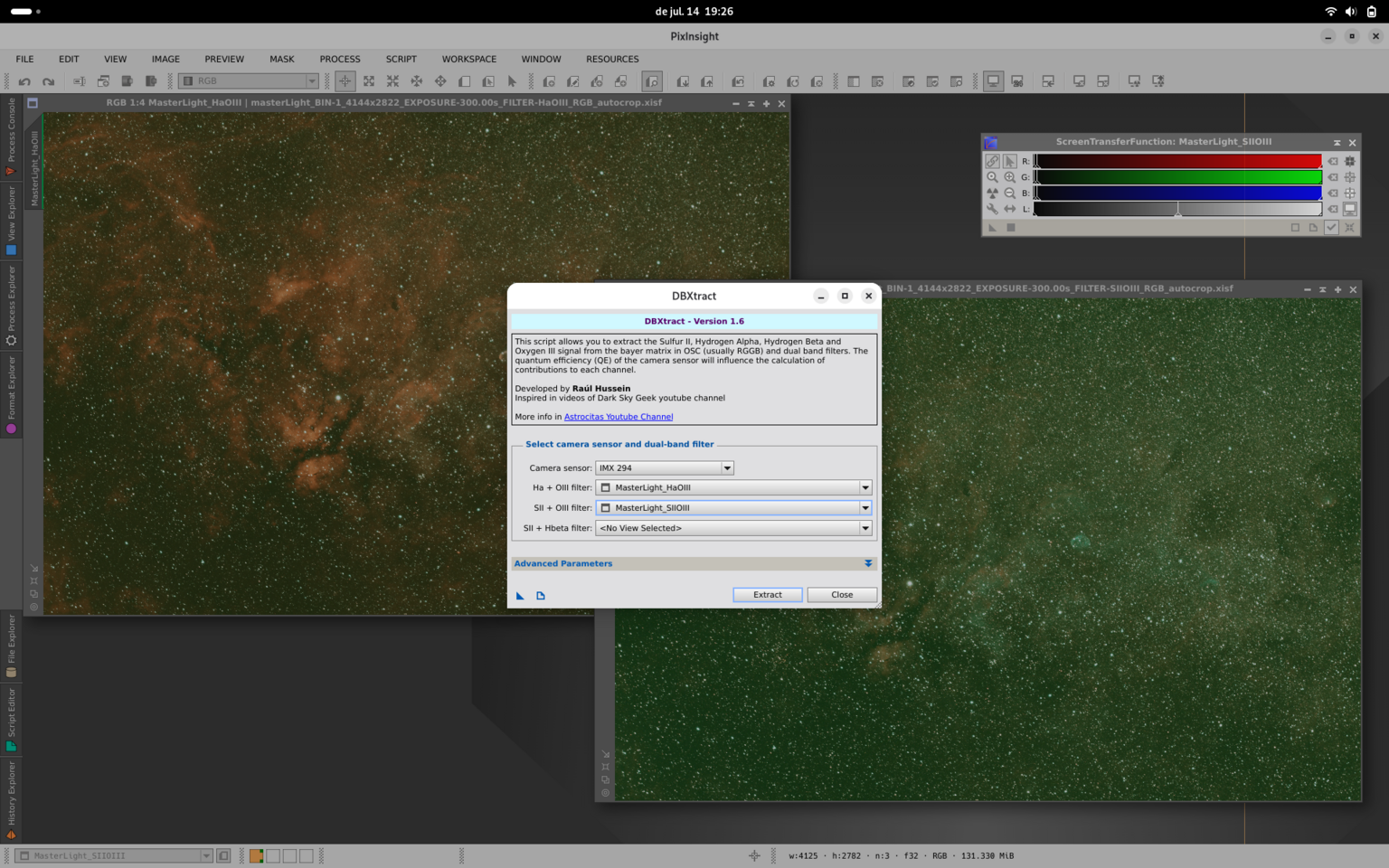Screen dimensions: 1389x868
Task: Open the View Explorer side tab
Action: point(11,221)
